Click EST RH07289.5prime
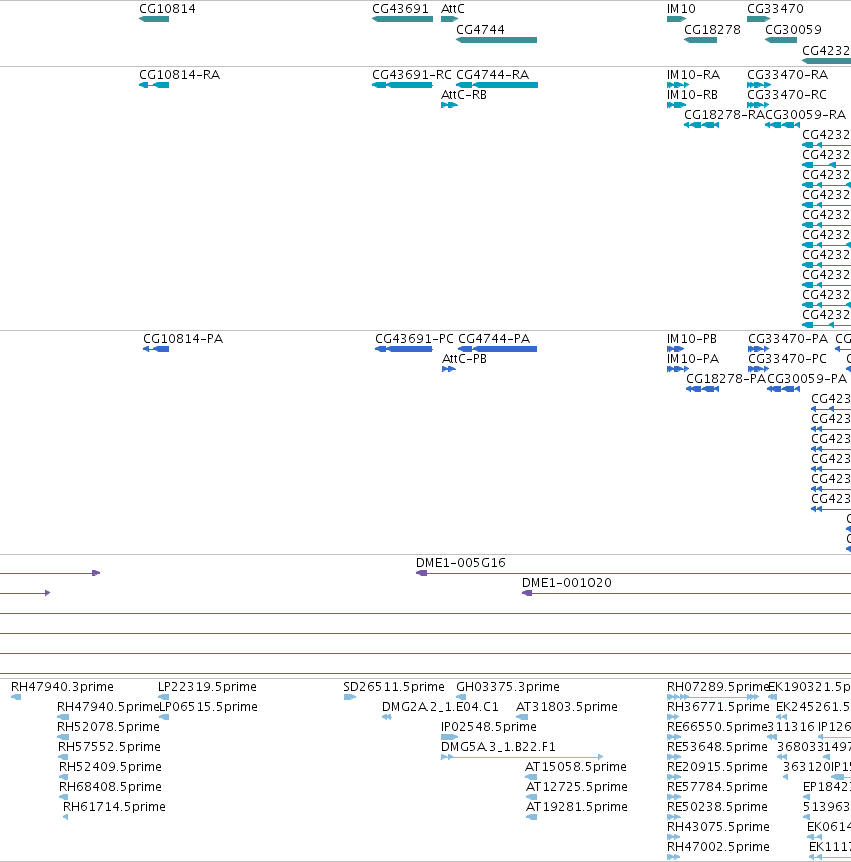 (x=713, y=697)
